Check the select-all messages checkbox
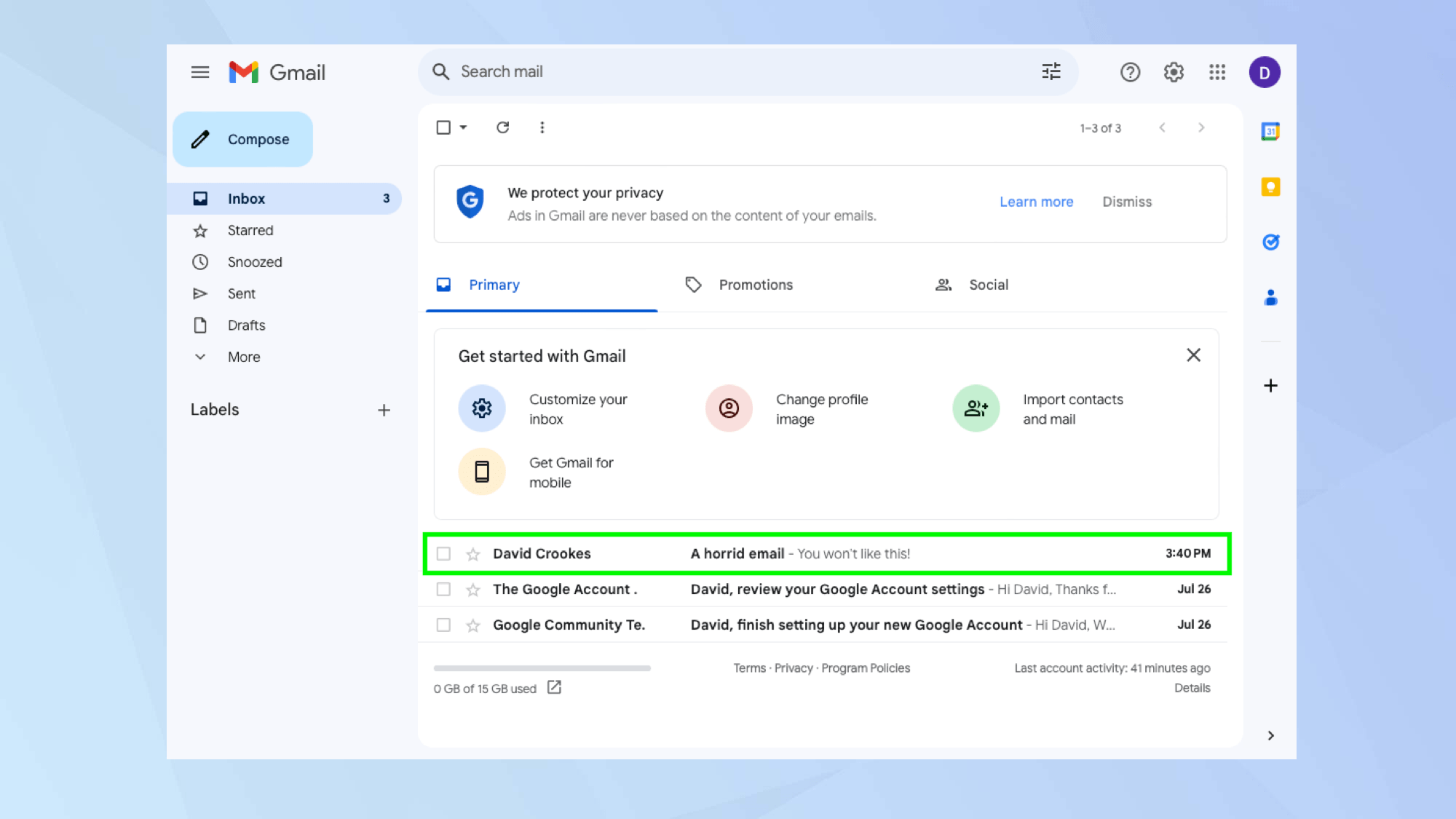Viewport: 1456px width, 819px height. pos(443,127)
